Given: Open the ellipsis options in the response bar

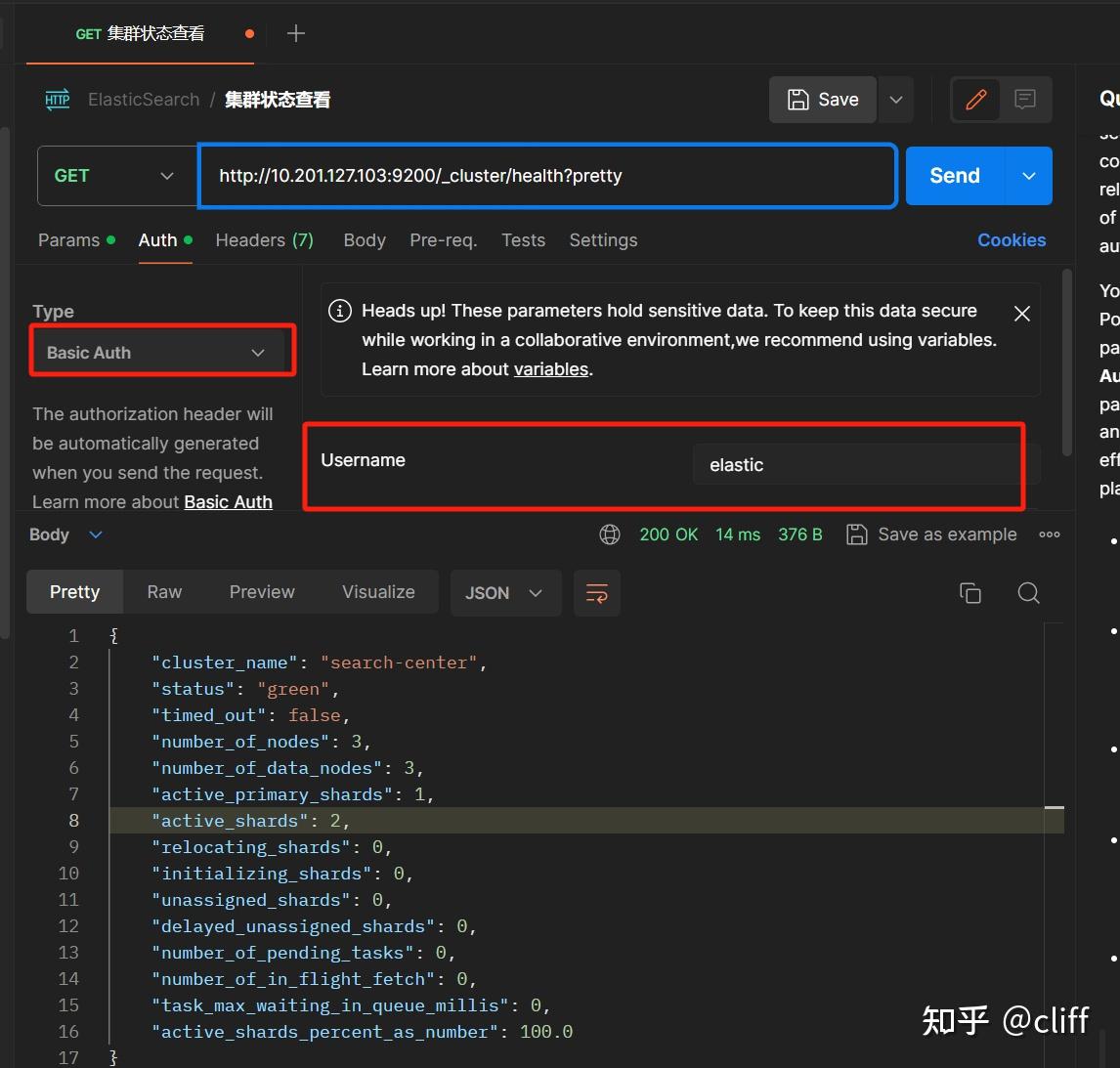Looking at the screenshot, I should point(1050,534).
